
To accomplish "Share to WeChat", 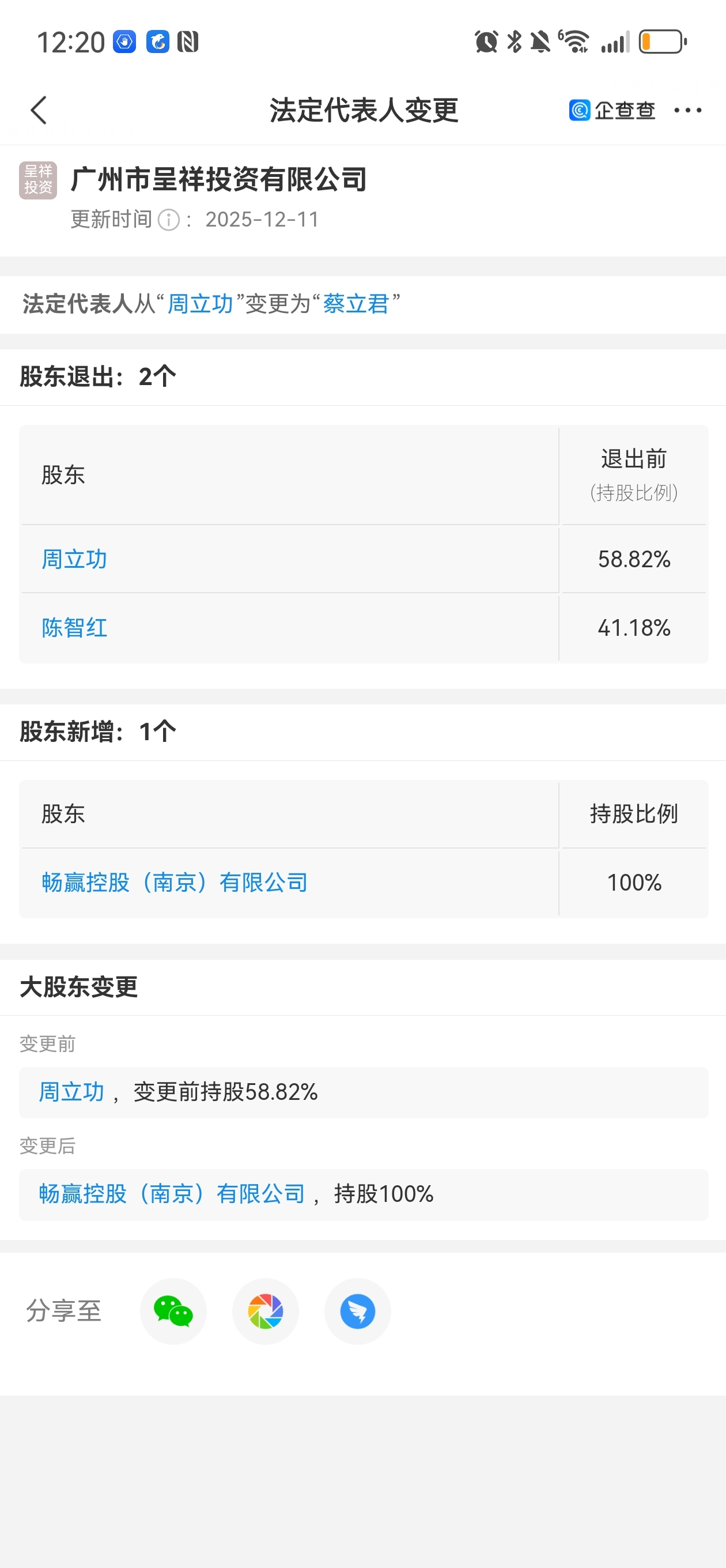I will (173, 1311).
